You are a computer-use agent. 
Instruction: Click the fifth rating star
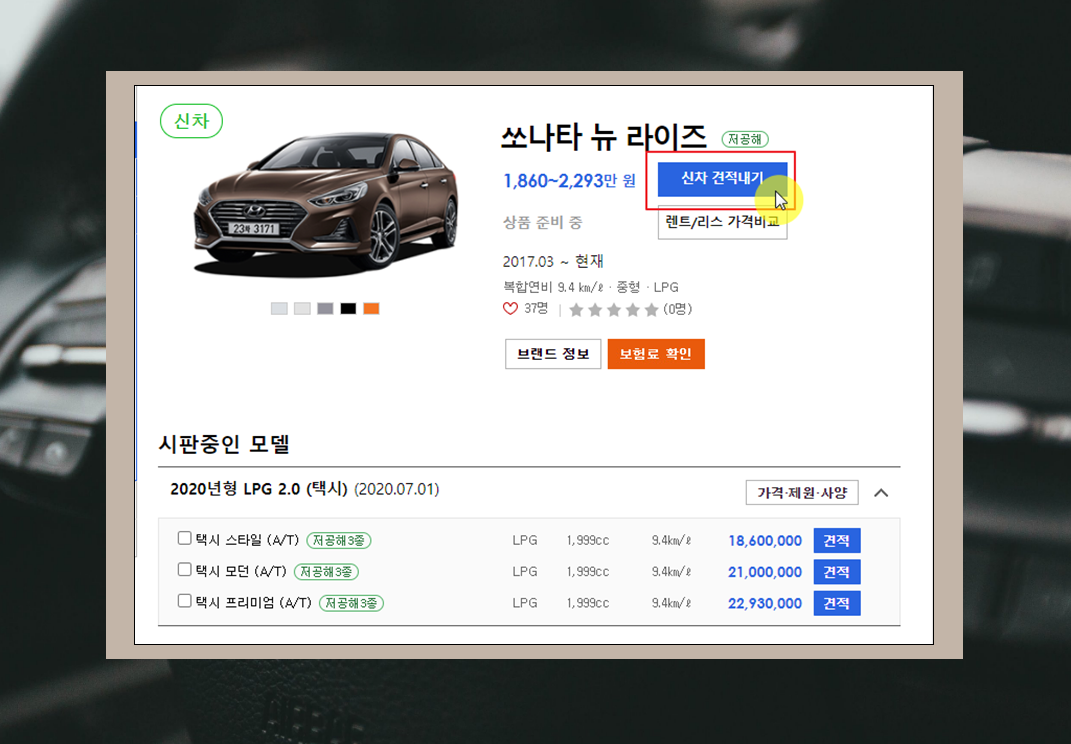click(x=652, y=310)
